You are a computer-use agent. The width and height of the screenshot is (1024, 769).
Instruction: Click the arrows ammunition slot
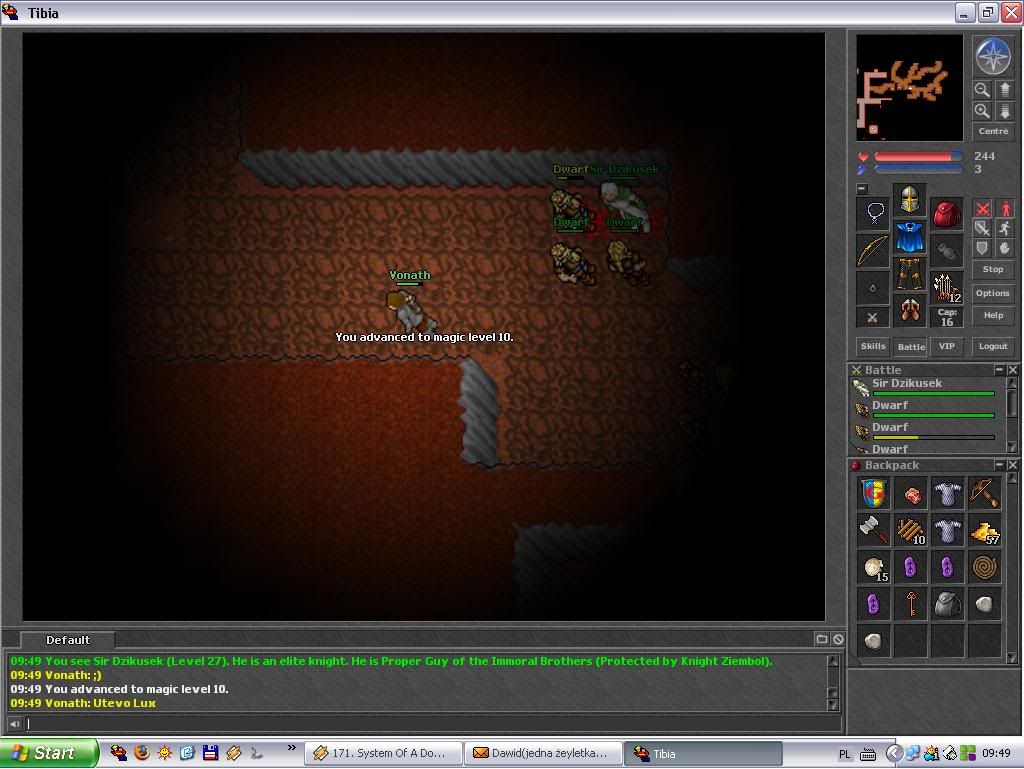point(946,287)
